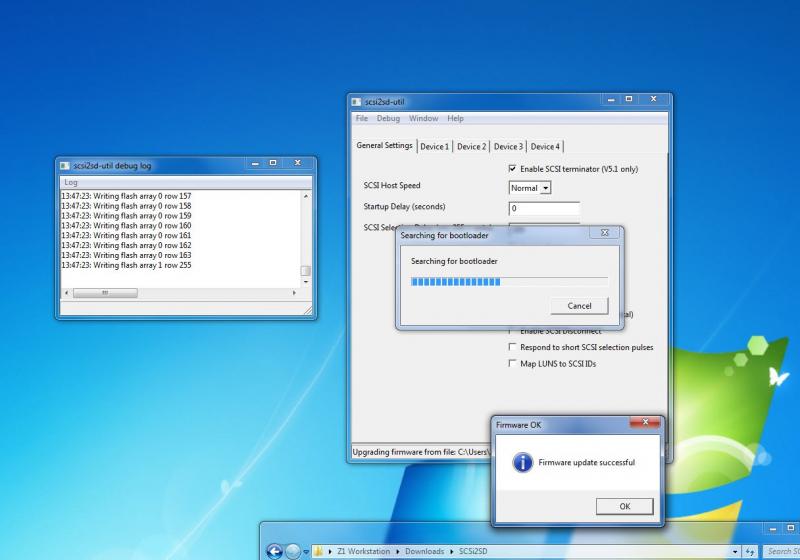
Task: Switch to the Device 2 tab
Action: 471,146
